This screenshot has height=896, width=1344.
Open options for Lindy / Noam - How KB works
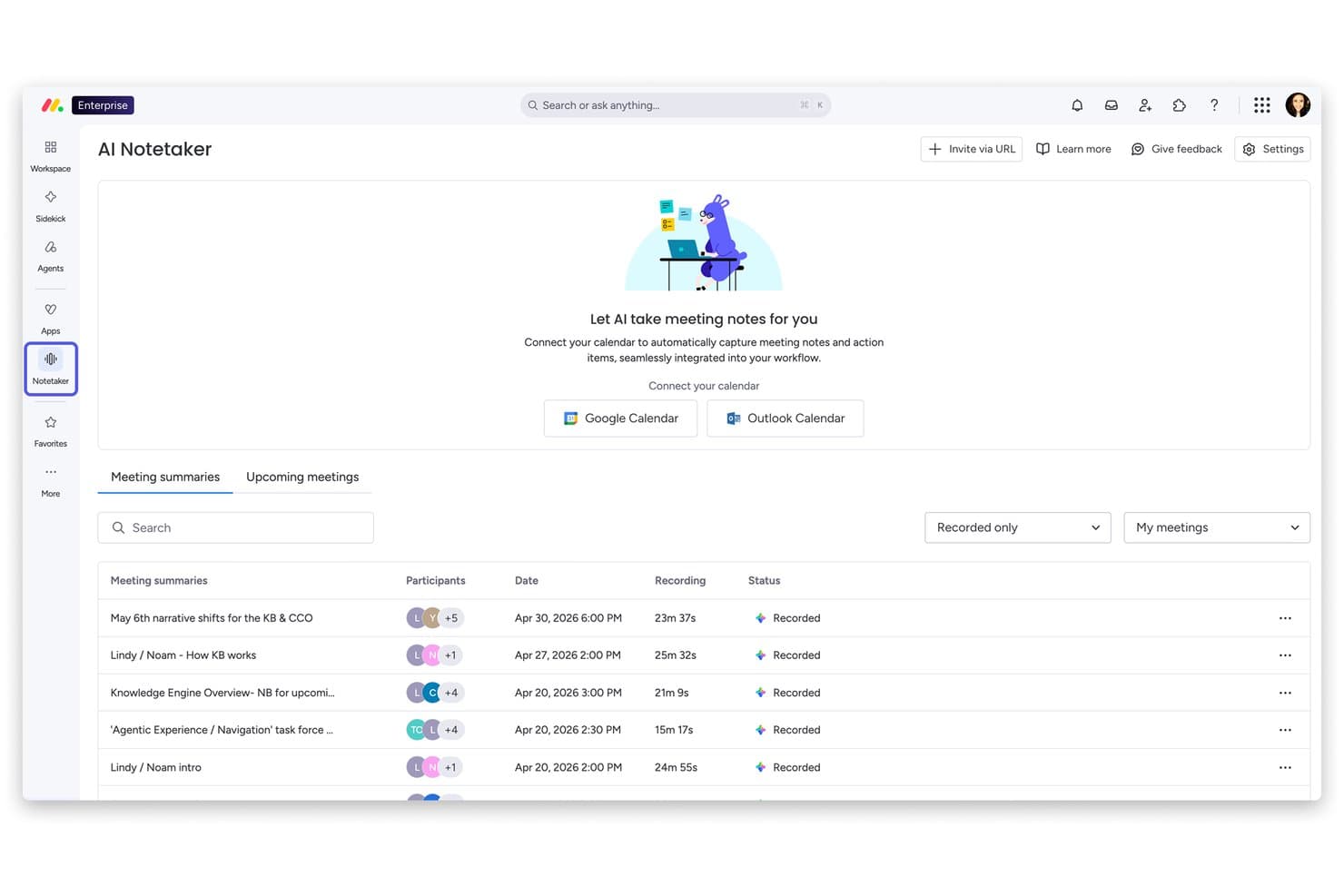[x=1285, y=655]
